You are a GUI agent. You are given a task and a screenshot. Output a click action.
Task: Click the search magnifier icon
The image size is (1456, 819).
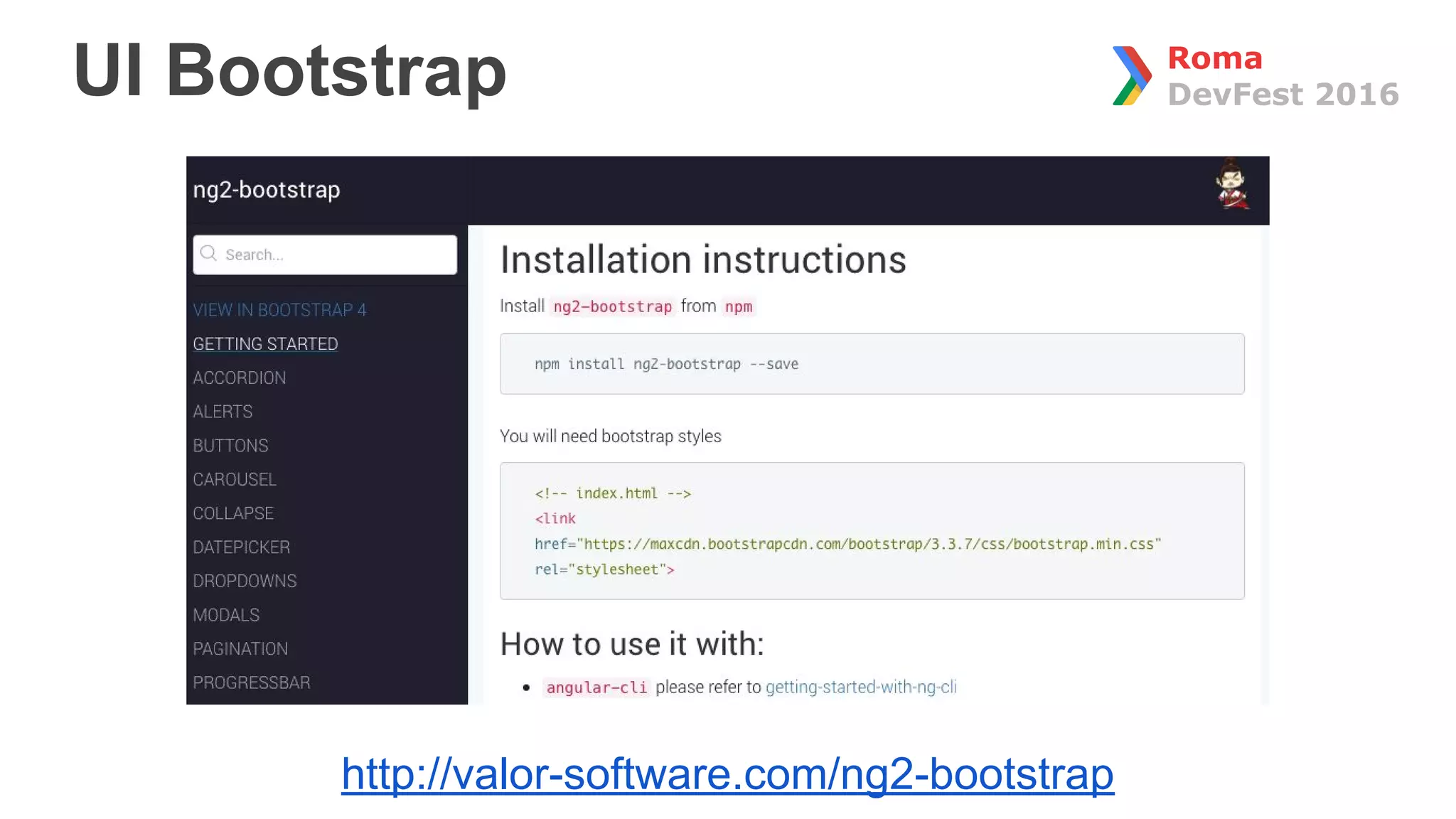(x=208, y=253)
